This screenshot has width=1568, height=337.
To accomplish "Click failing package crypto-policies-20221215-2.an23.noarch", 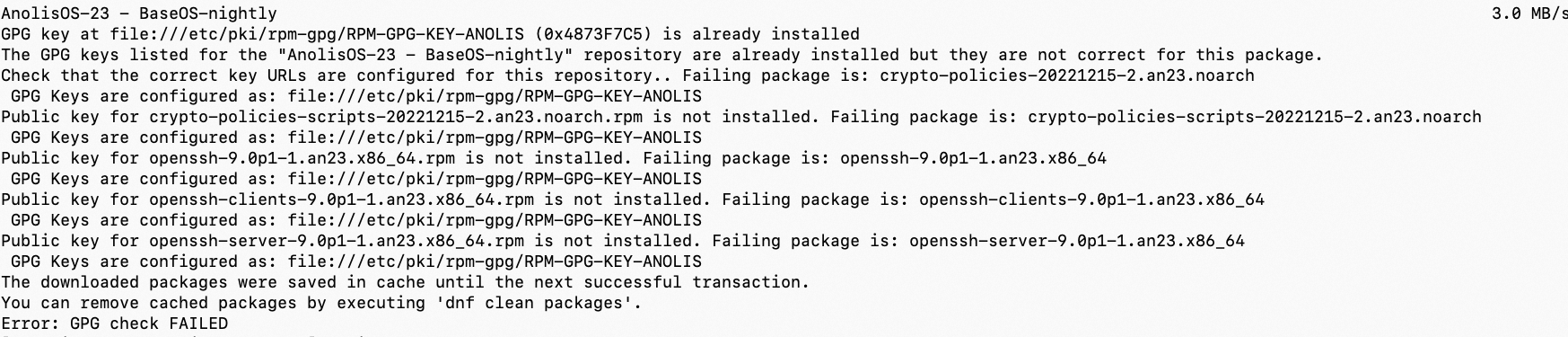I will [x=1067, y=75].
